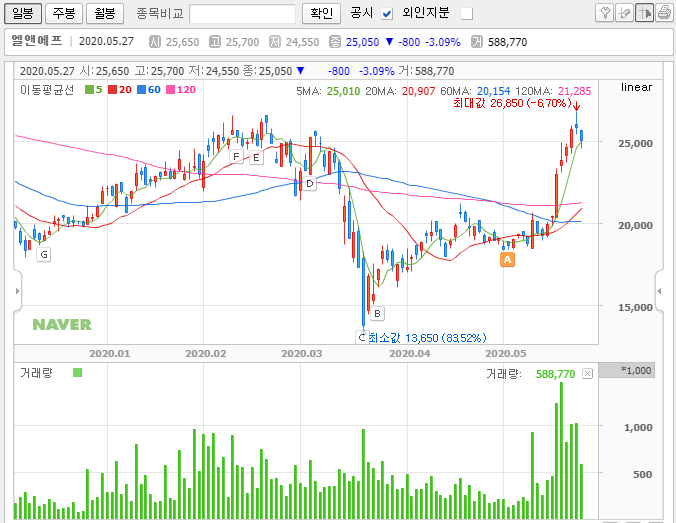This screenshot has width=676, height=523.
Task: Click the 확인 confirm button
Action: click(x=321, y=13)
